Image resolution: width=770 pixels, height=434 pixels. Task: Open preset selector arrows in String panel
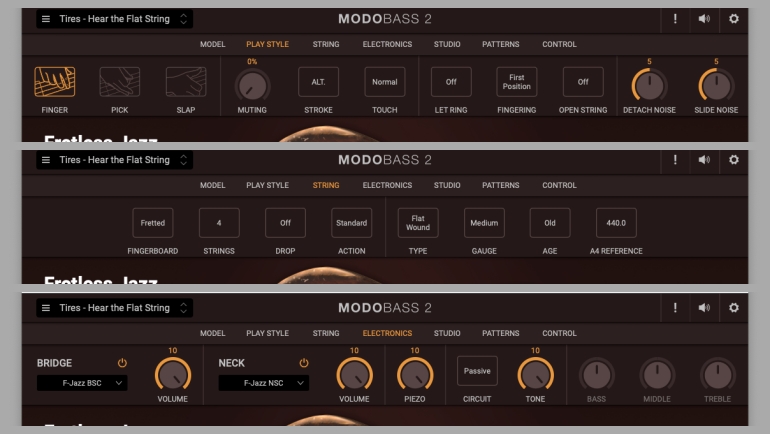point(183,160)
